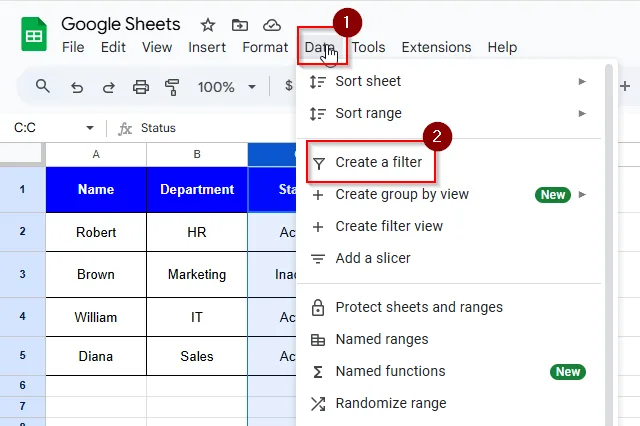
Task: Click the Google Sheets document title
Action: click(121, 24)
